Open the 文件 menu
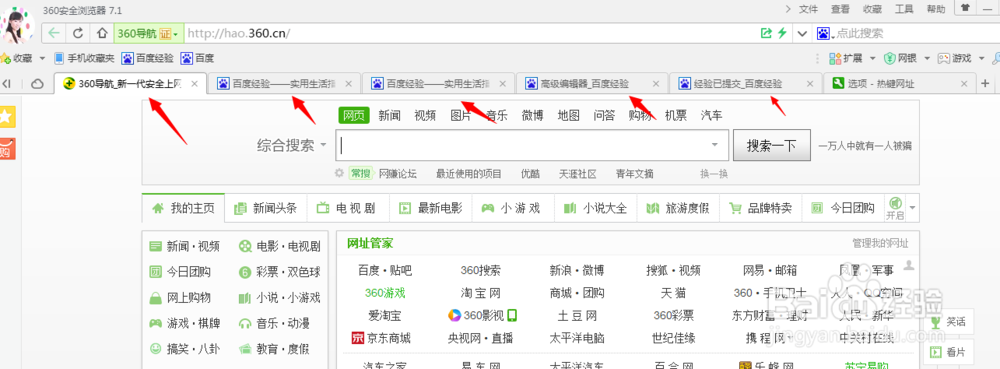The height and width of the screenshot is (369, 1000). tap(808, 9)
